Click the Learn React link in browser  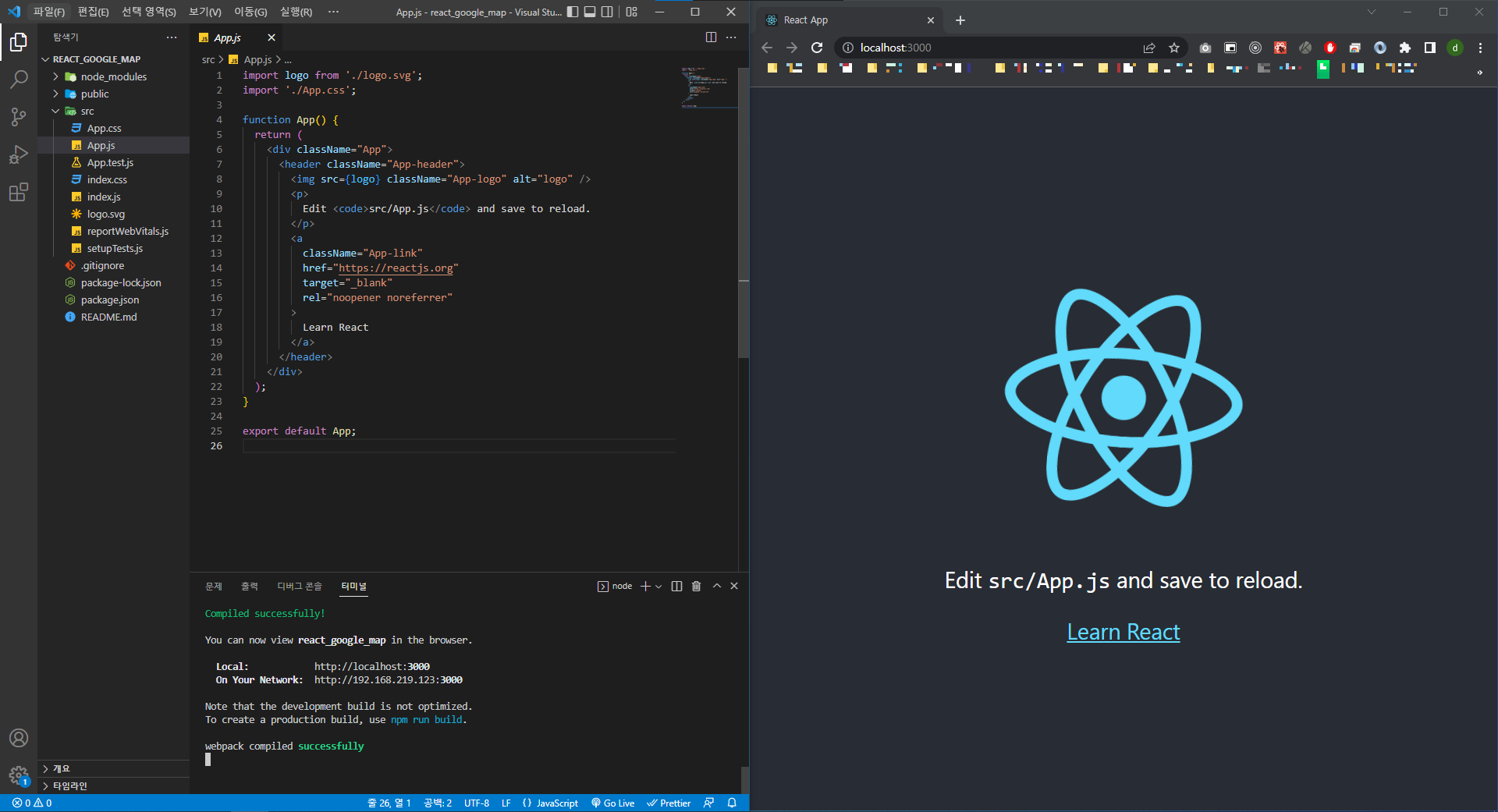pyautogui.click(x=1123, y=632)
